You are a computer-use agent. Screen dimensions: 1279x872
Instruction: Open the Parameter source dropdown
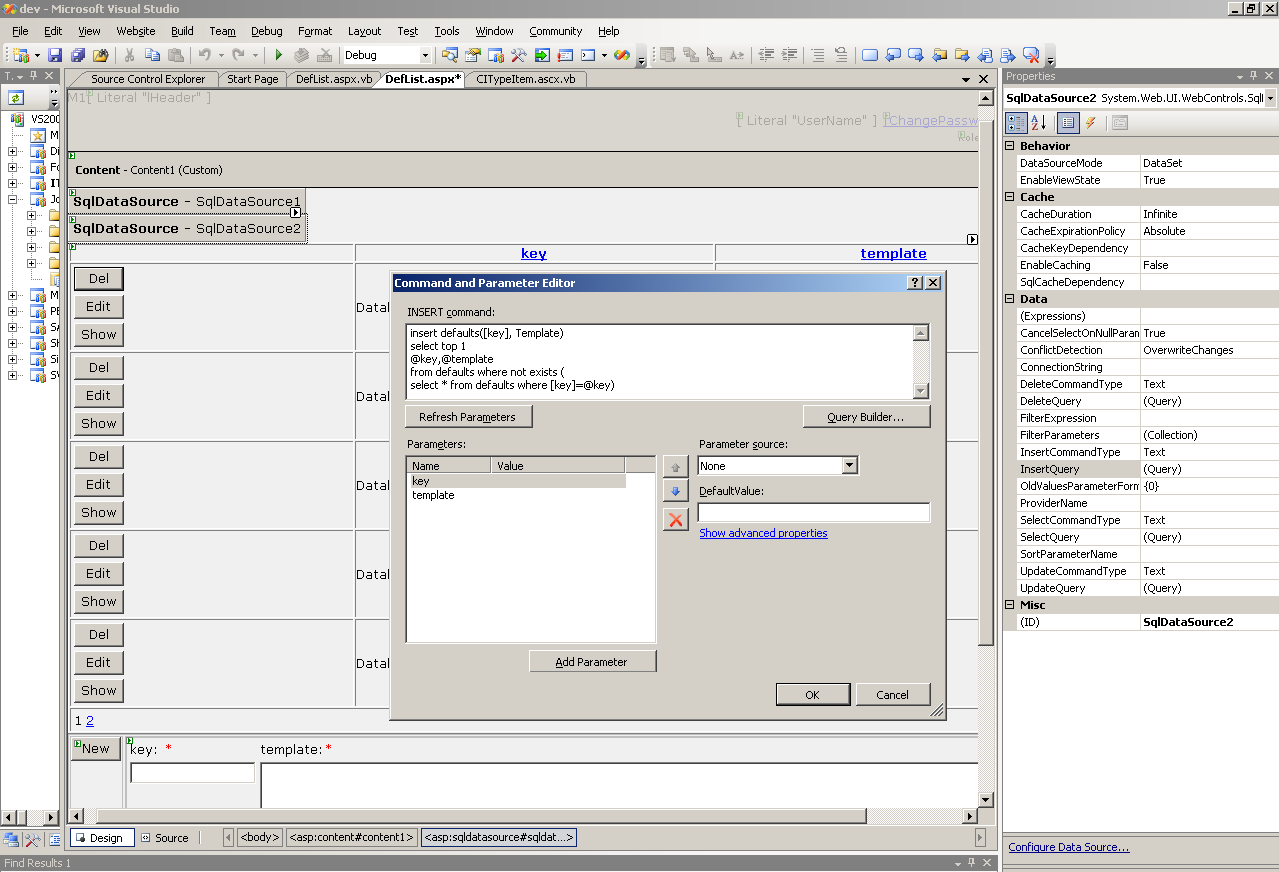pos(849,465)
